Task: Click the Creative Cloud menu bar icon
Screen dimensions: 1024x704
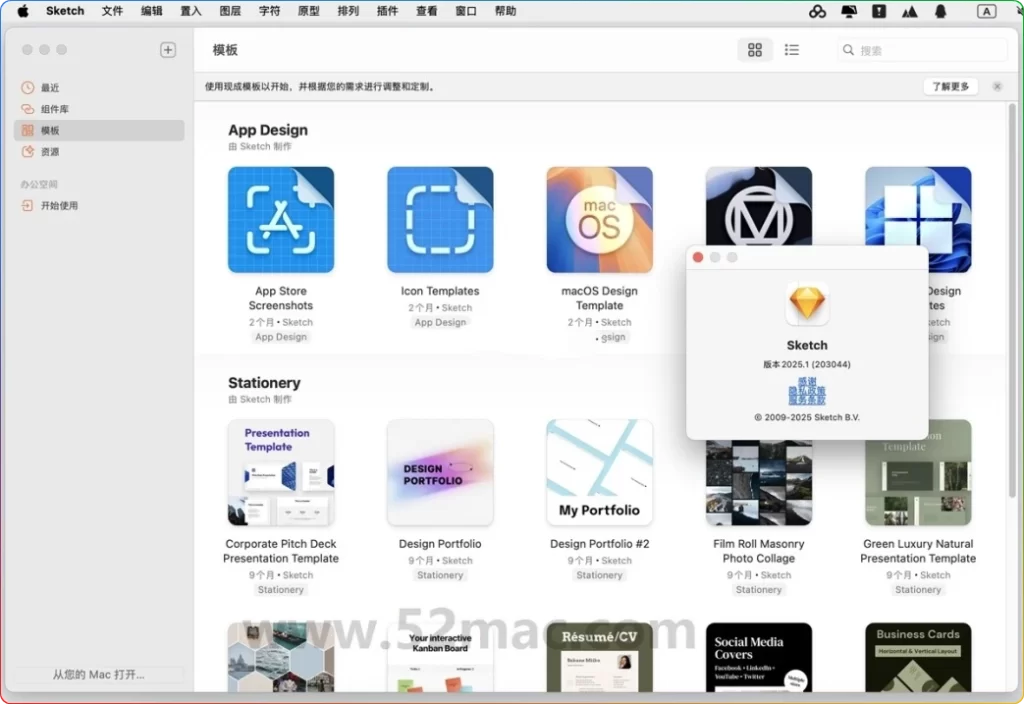Action: [x=818, y=11]
